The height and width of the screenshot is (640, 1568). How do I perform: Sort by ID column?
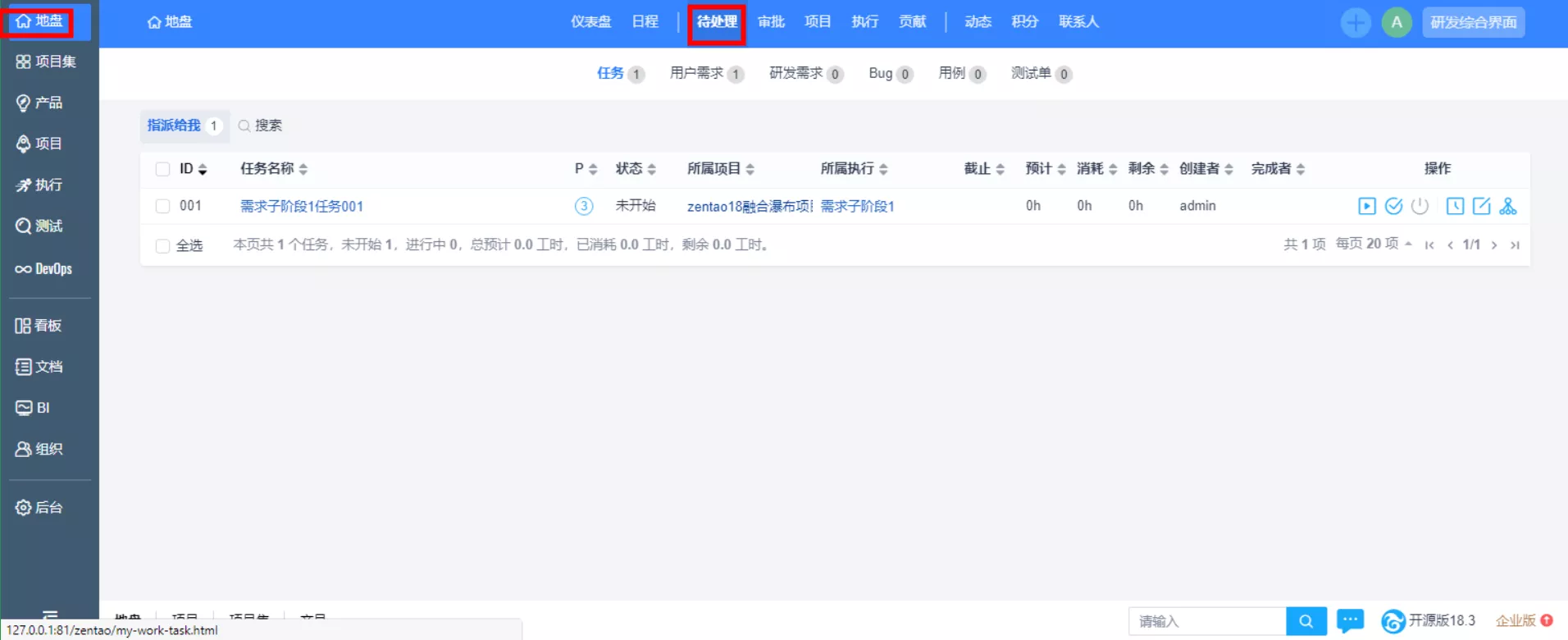(x=194, y=169)
